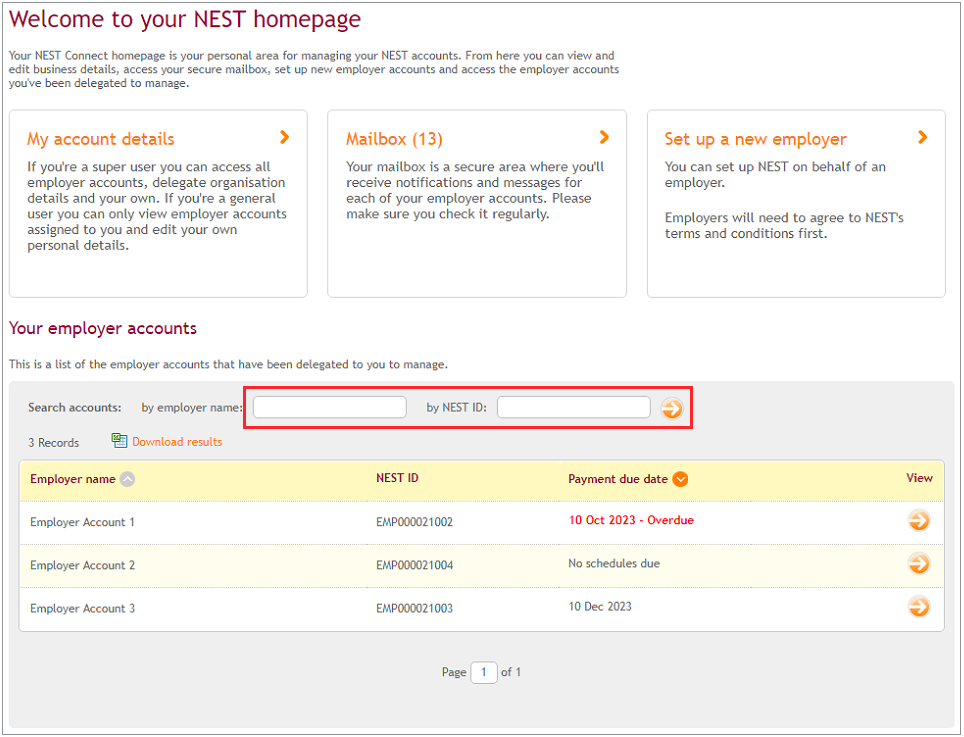Sort by Payment due date arrow
Screen dimensions: 964x737
coord(680,479)
